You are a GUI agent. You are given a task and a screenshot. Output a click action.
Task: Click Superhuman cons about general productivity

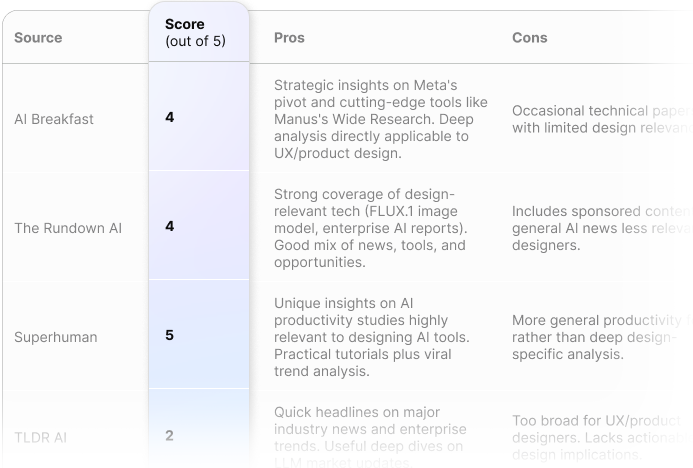pos(602,337)
